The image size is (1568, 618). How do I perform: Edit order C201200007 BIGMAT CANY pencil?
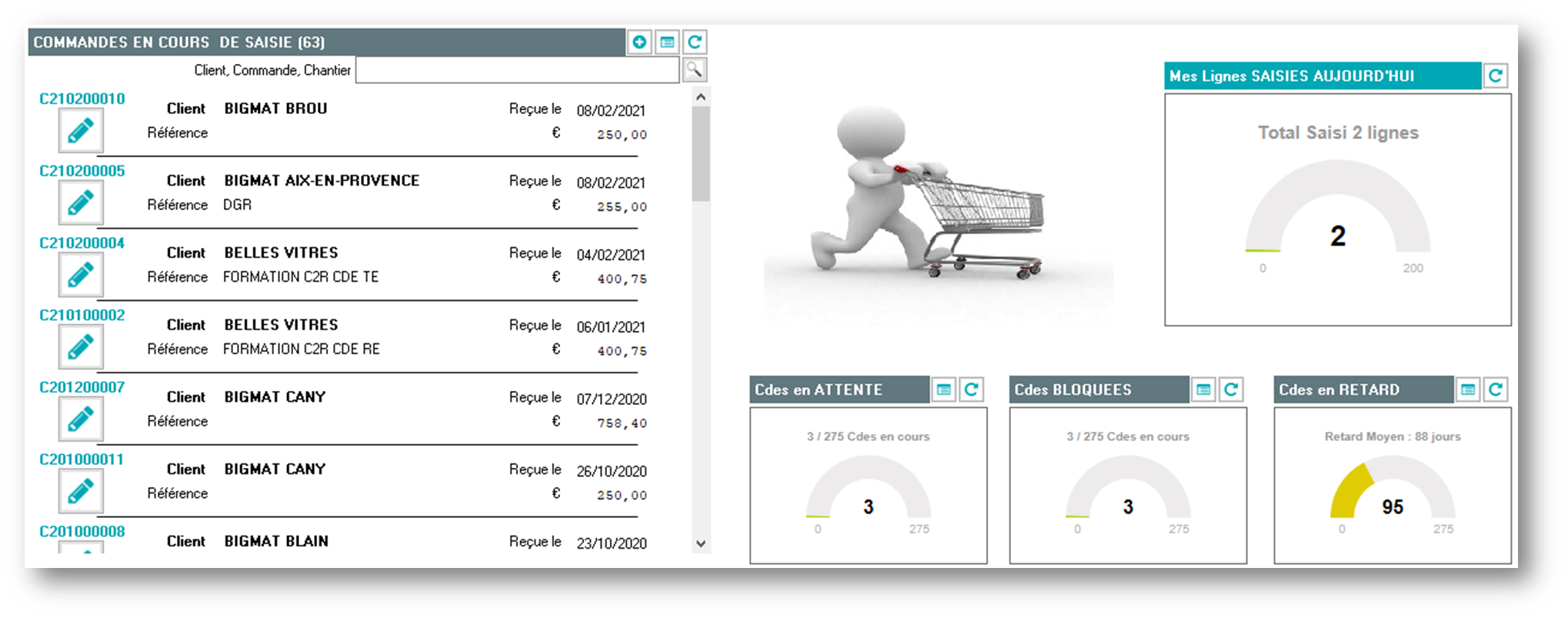click(81, 419)
